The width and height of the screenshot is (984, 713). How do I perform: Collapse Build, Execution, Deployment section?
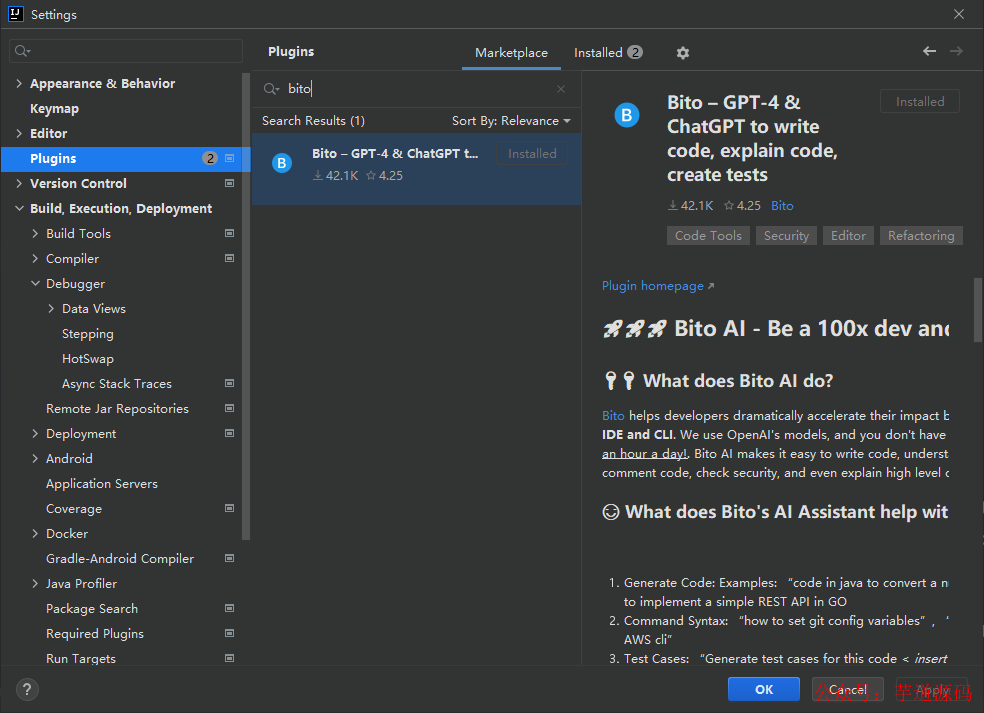pos(19,208)
